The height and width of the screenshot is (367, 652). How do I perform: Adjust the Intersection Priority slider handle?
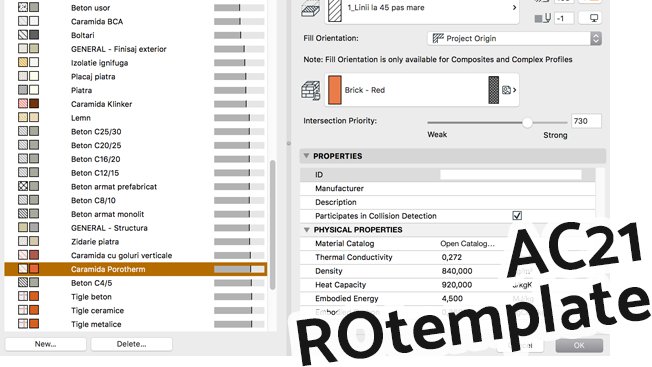coord(527,123)
